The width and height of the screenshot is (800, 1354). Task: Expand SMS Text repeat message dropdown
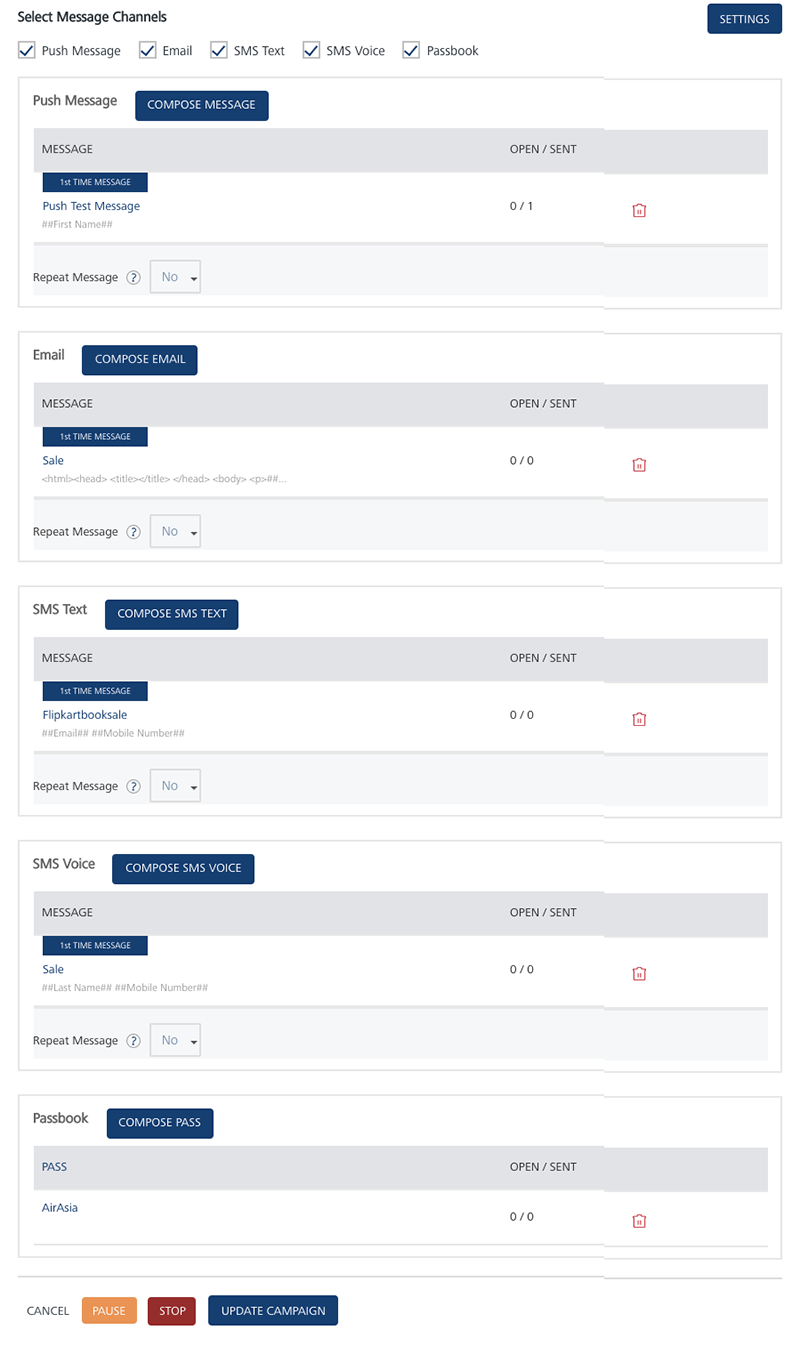175,786
